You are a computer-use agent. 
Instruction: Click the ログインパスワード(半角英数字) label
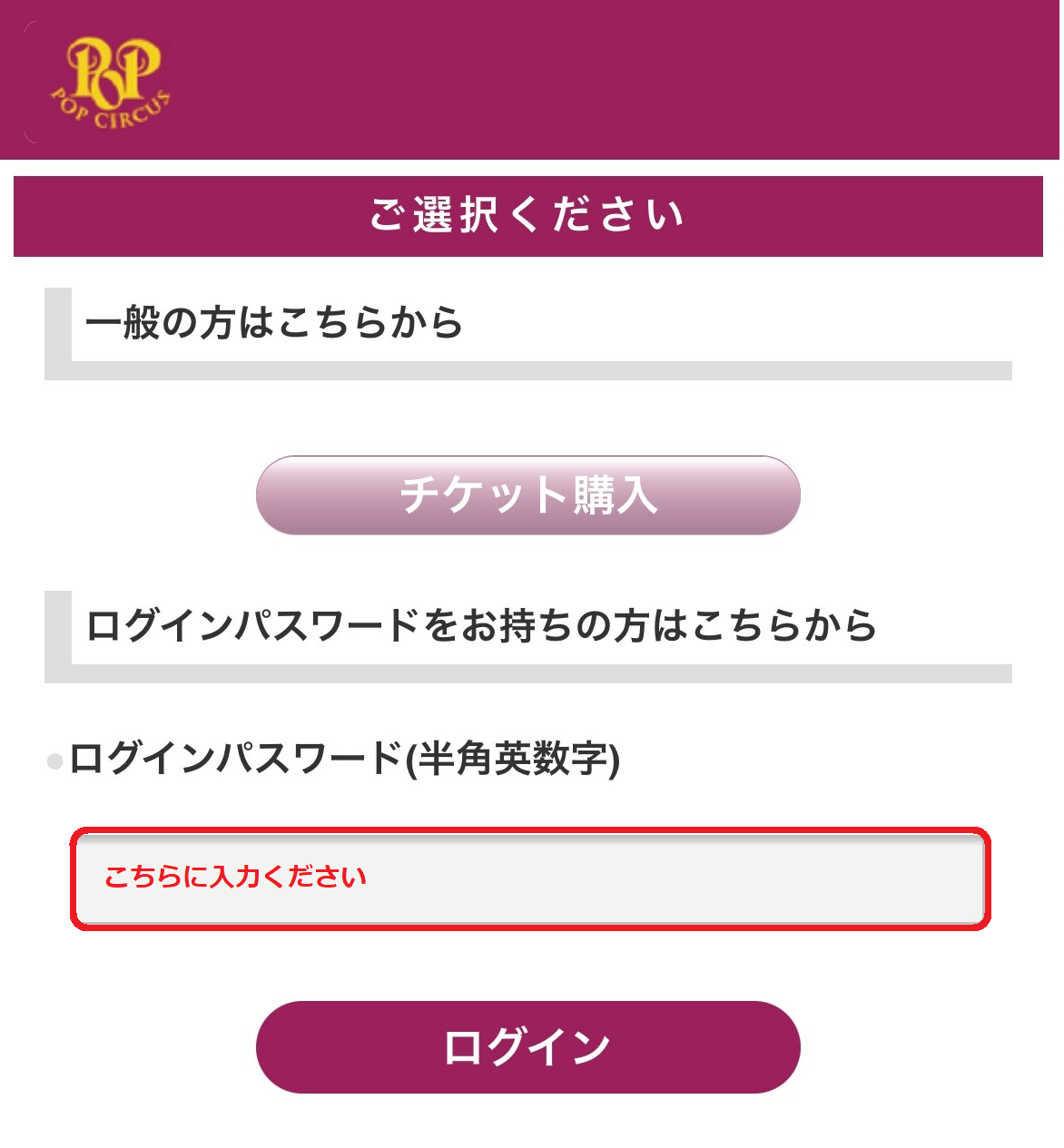pyautogui.click(x=345, y=759)
